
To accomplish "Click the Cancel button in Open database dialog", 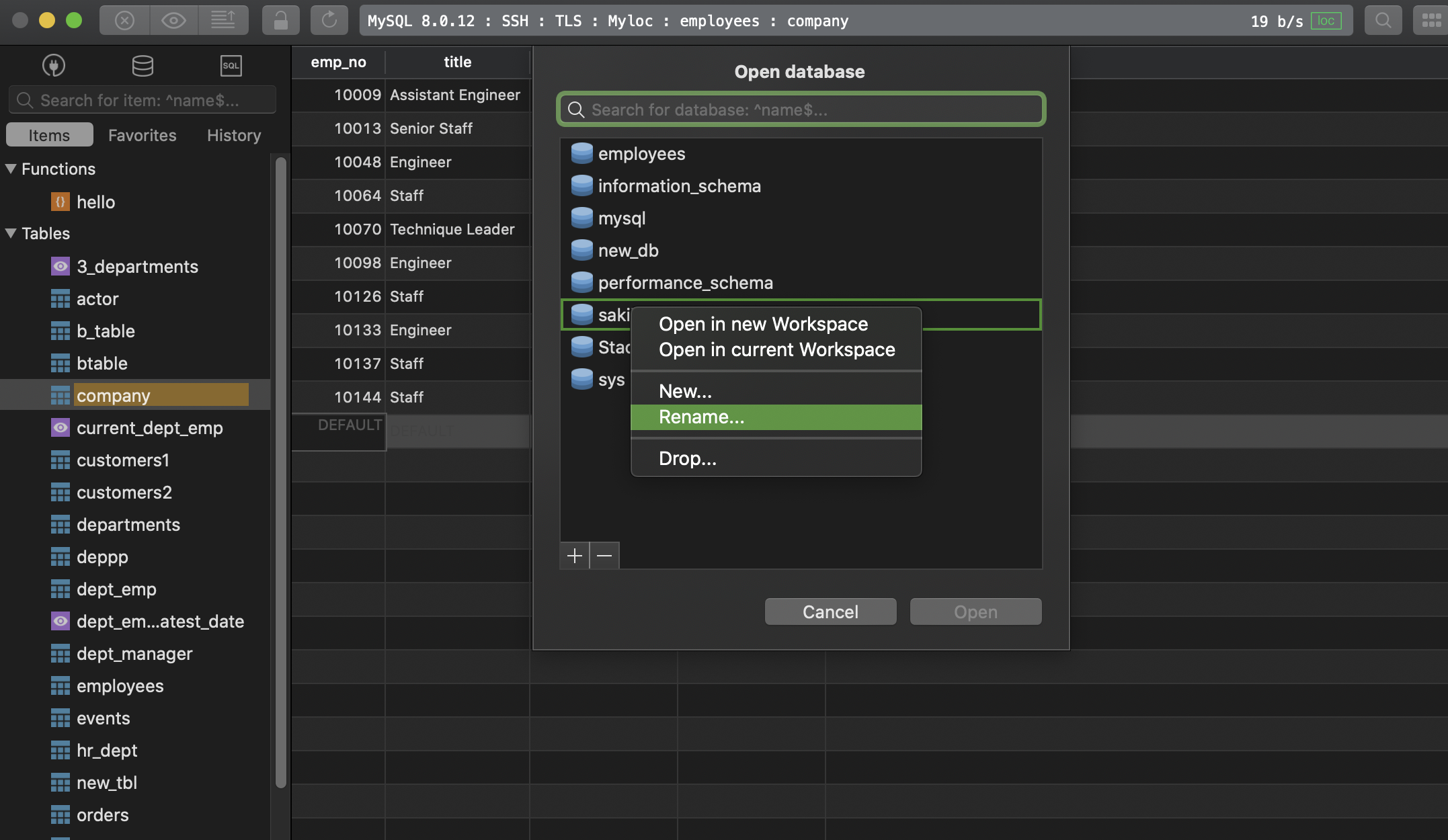I will pos(830,612).
